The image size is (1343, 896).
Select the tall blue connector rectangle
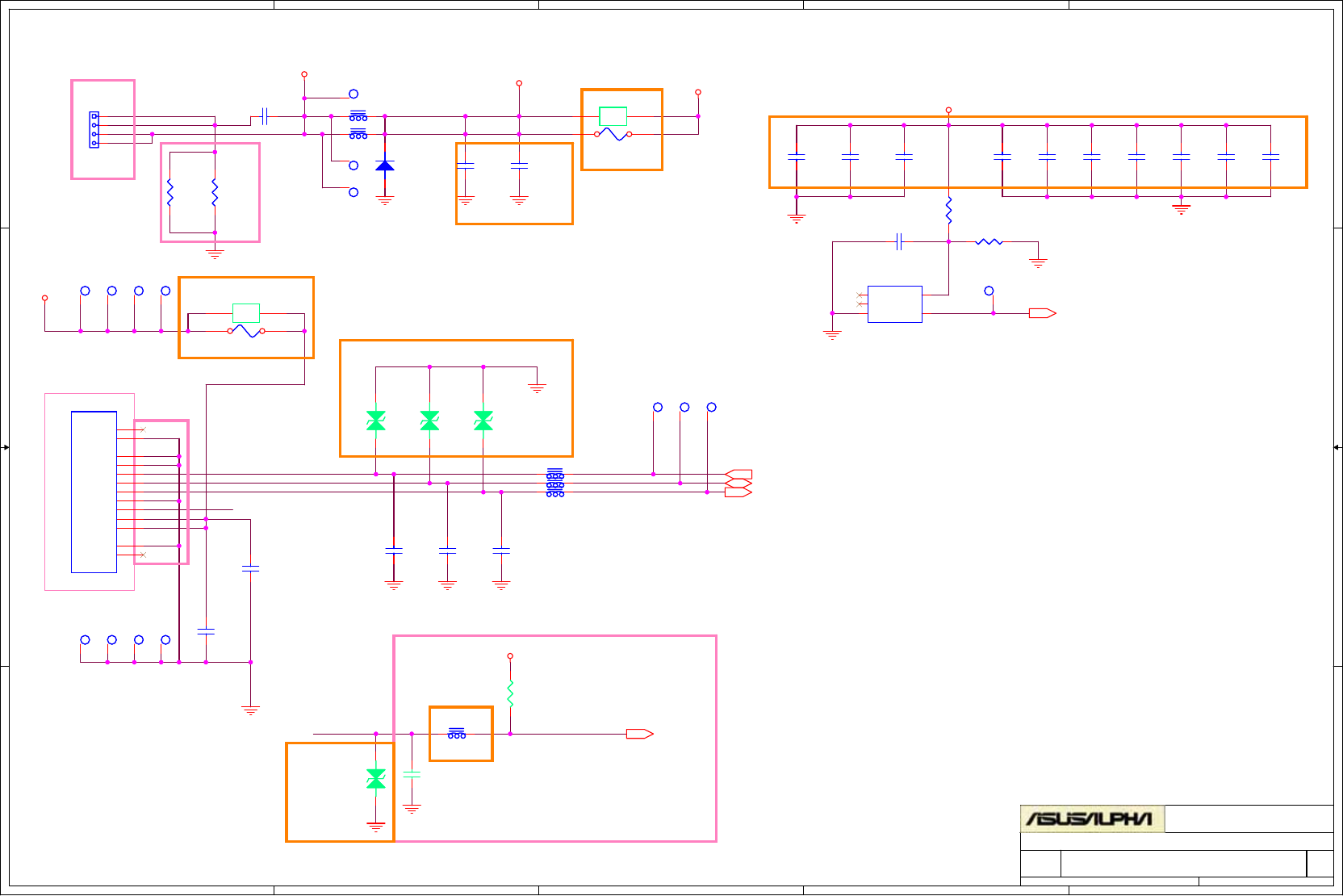click(x=94, y=492)
